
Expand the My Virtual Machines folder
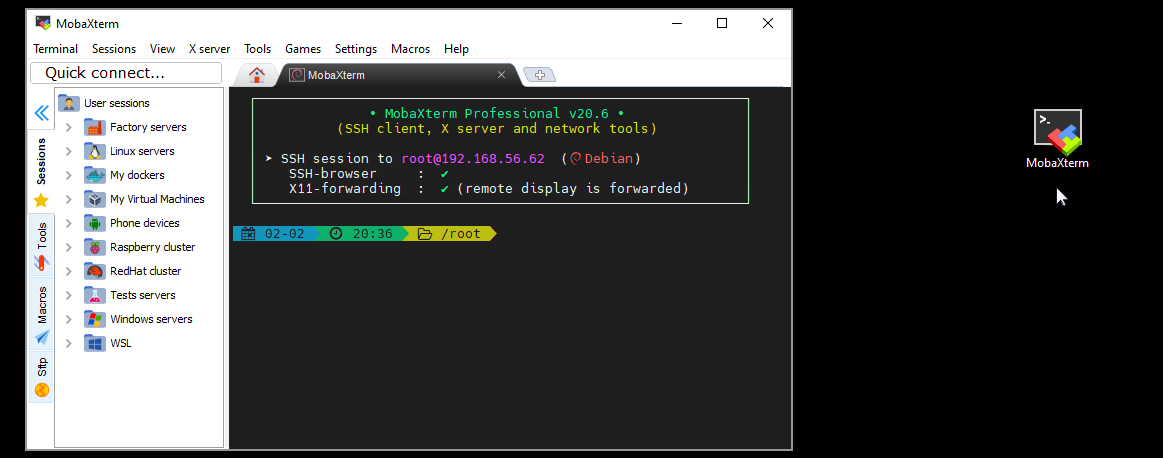(68, 199)
